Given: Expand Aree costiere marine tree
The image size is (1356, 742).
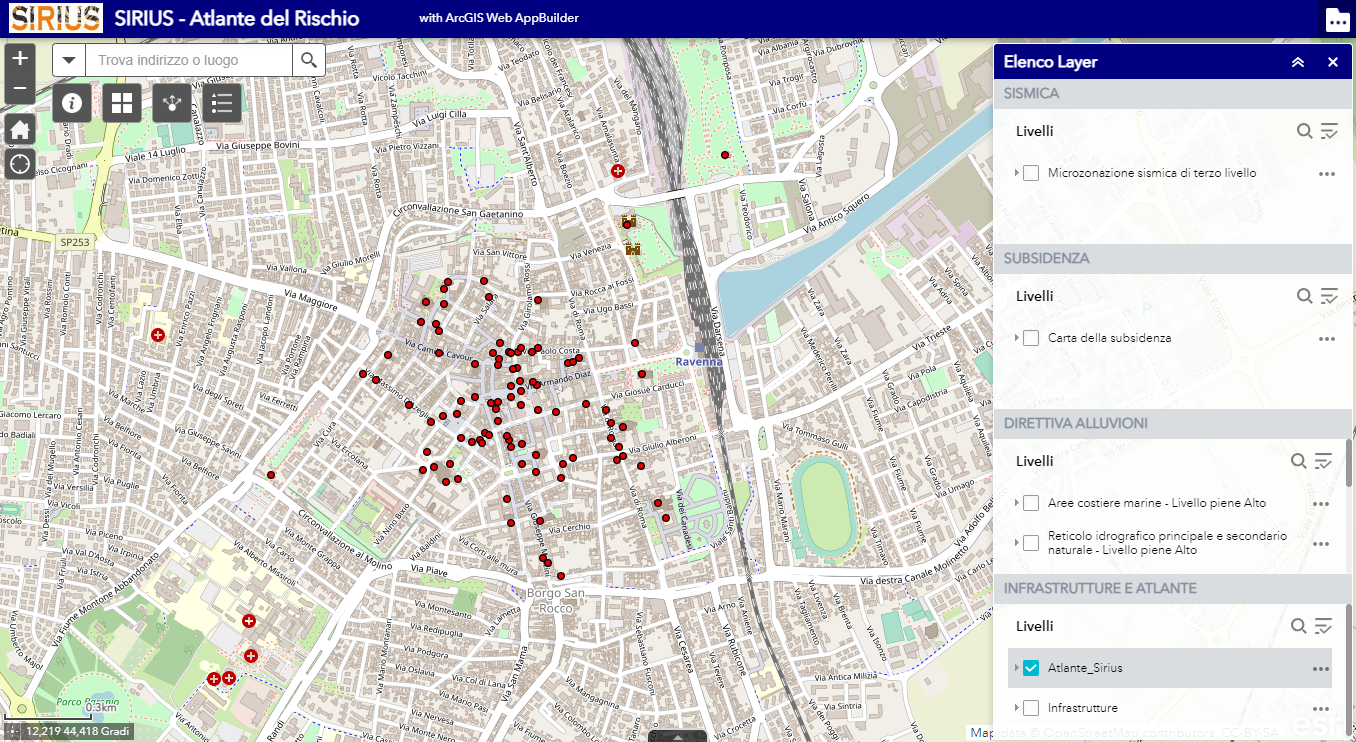Looking at the screenshot, I should 1016,503.
